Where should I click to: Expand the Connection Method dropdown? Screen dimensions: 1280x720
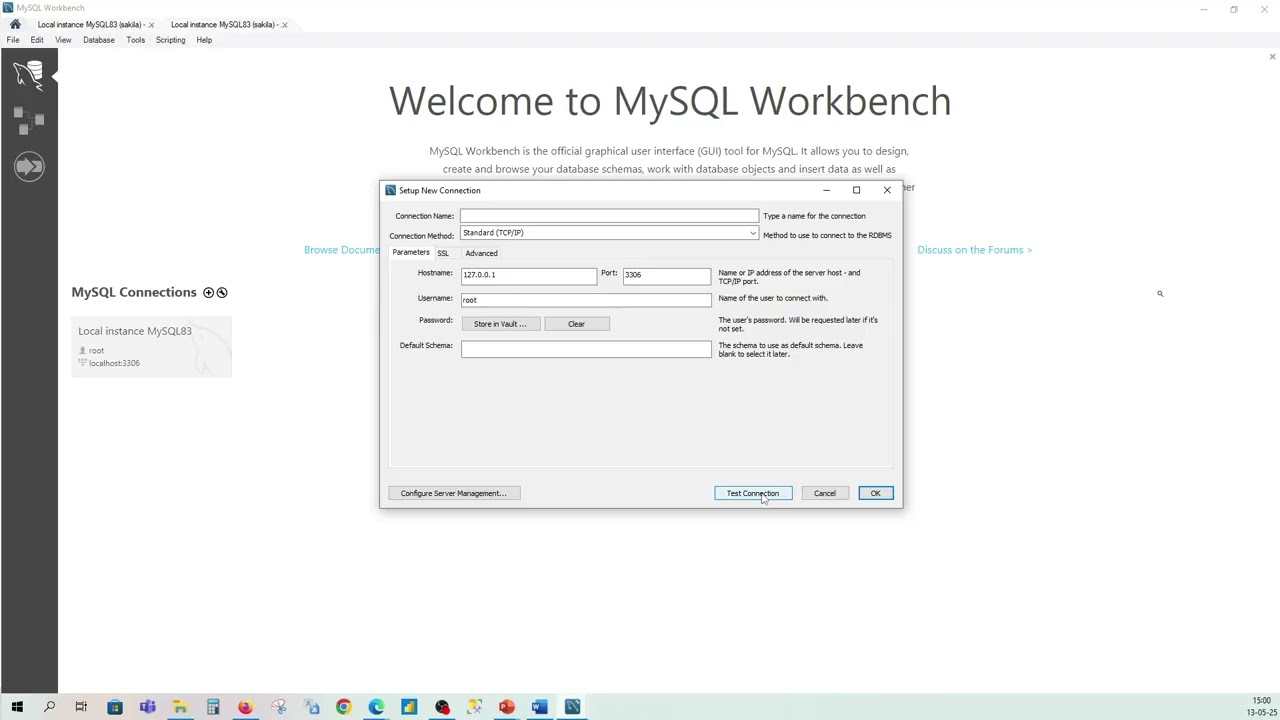click(753, 233)
